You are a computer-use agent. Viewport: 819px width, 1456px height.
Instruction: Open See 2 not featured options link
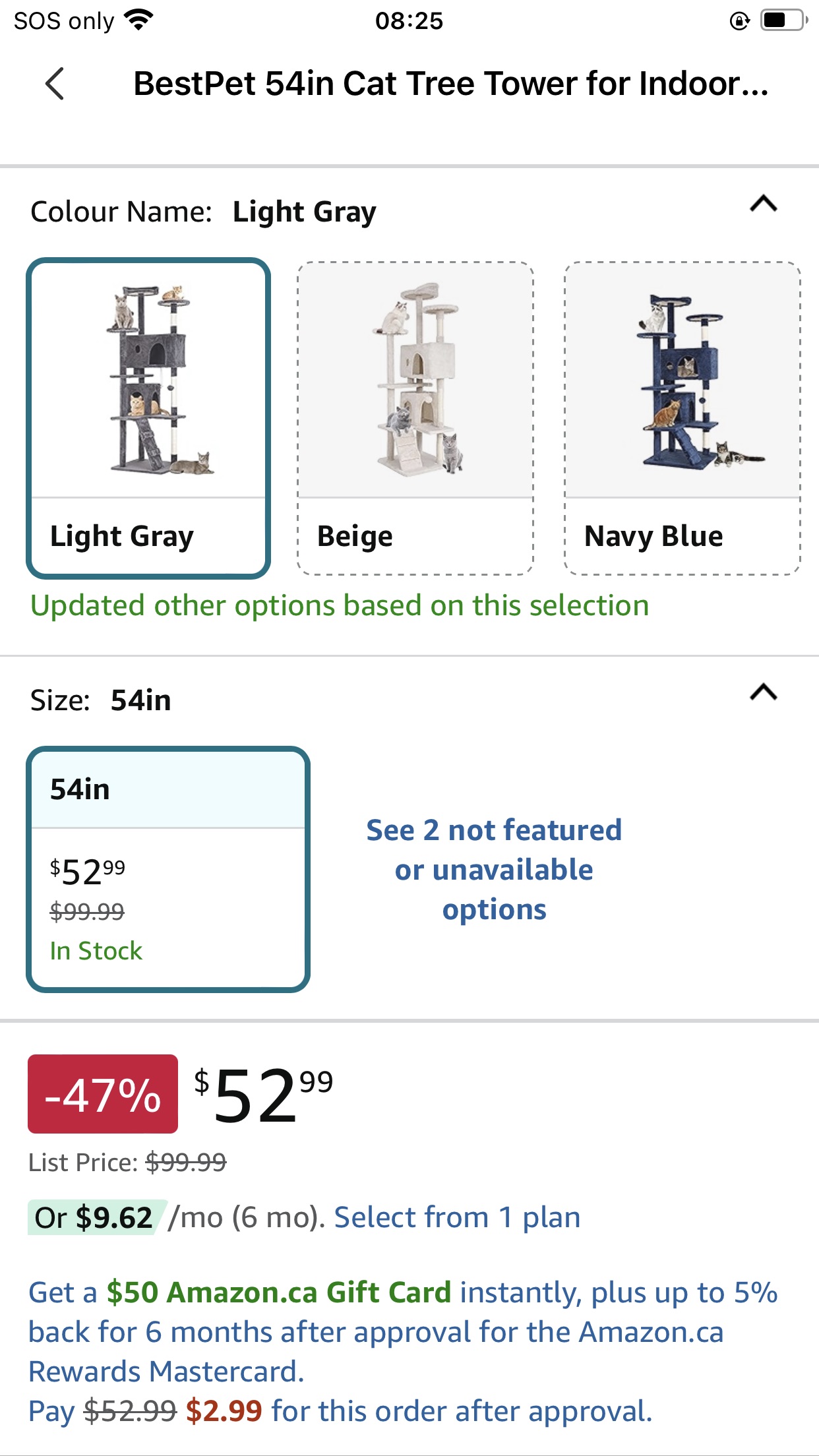494,869
